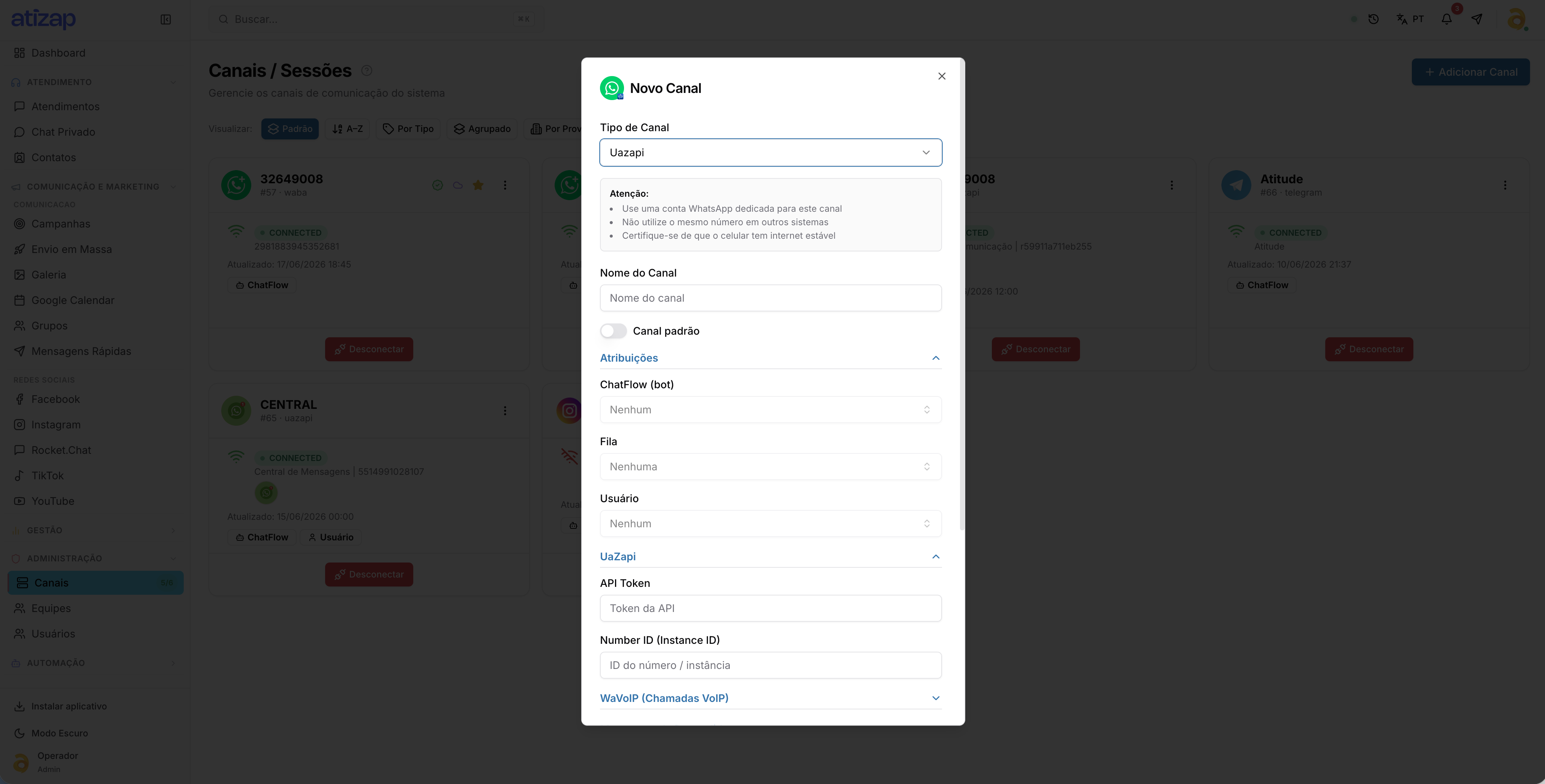
Task: Collapse the sidebar panel icon
Action: pyautogui.click(x=166, y=20)
